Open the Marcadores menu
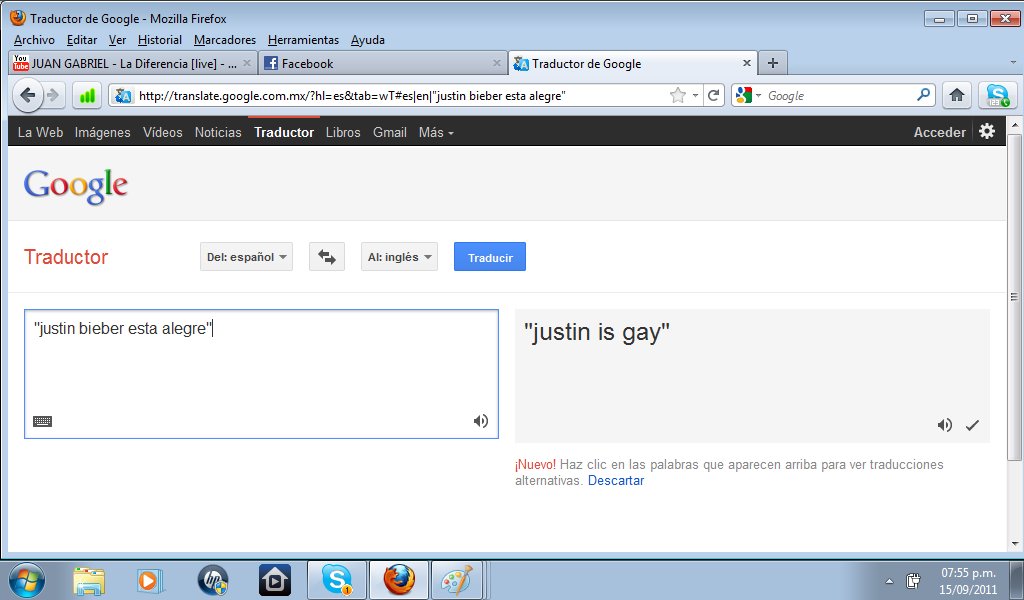Image resolution: width=1024 pixels, height=600 pixels. pos(225,40)
